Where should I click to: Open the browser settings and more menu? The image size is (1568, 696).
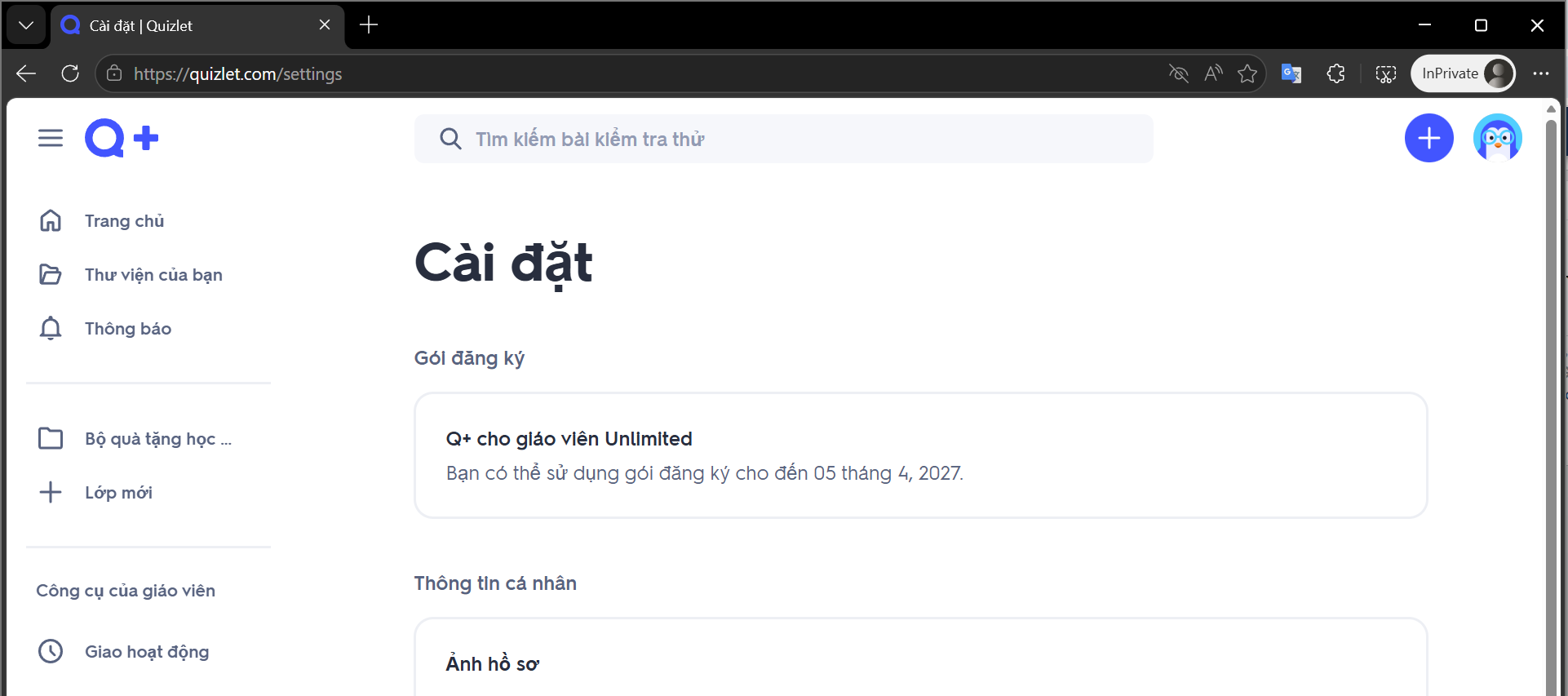[1540, 73]
